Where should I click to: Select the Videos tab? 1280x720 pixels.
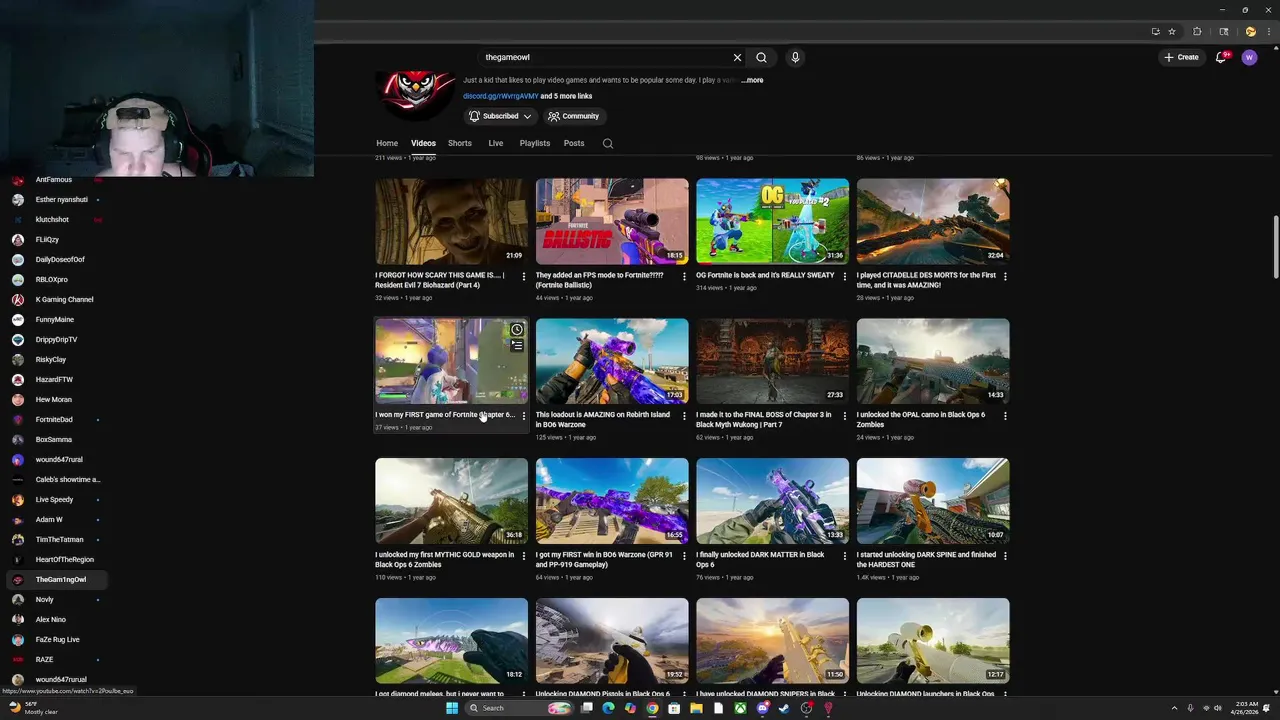[x=423, y=143]
